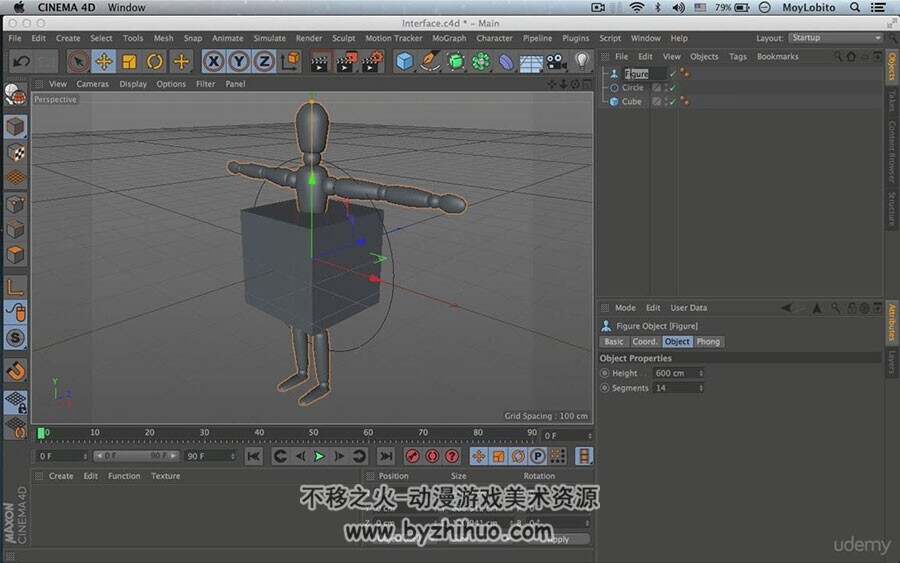Open Material Manager Create menu
900x563 pixels.
pyautogui.click(x=61, y=476)
